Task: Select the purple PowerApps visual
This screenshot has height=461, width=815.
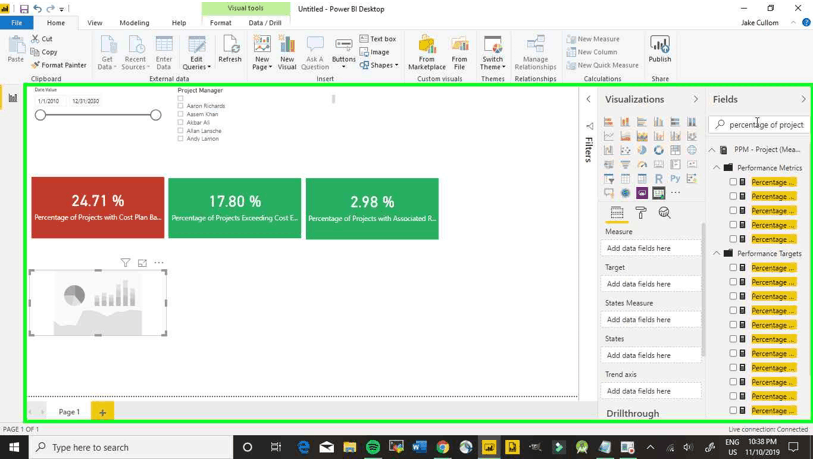Action: click(642, 193)
